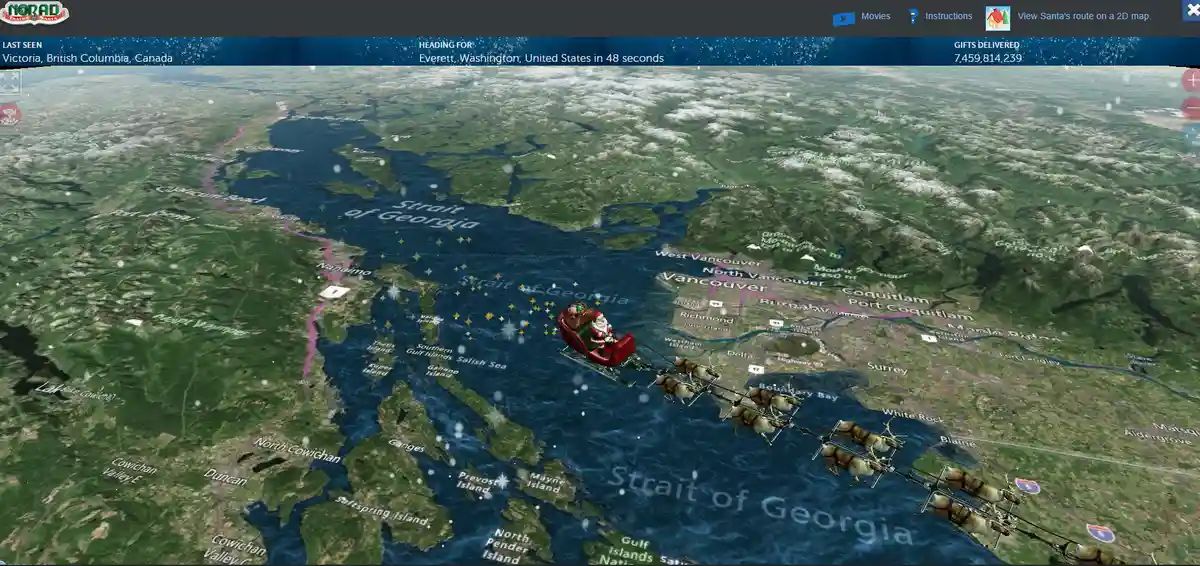Open the Movies link text
This screenshot has width=1200, height=566.
click(x=875, y=16)
